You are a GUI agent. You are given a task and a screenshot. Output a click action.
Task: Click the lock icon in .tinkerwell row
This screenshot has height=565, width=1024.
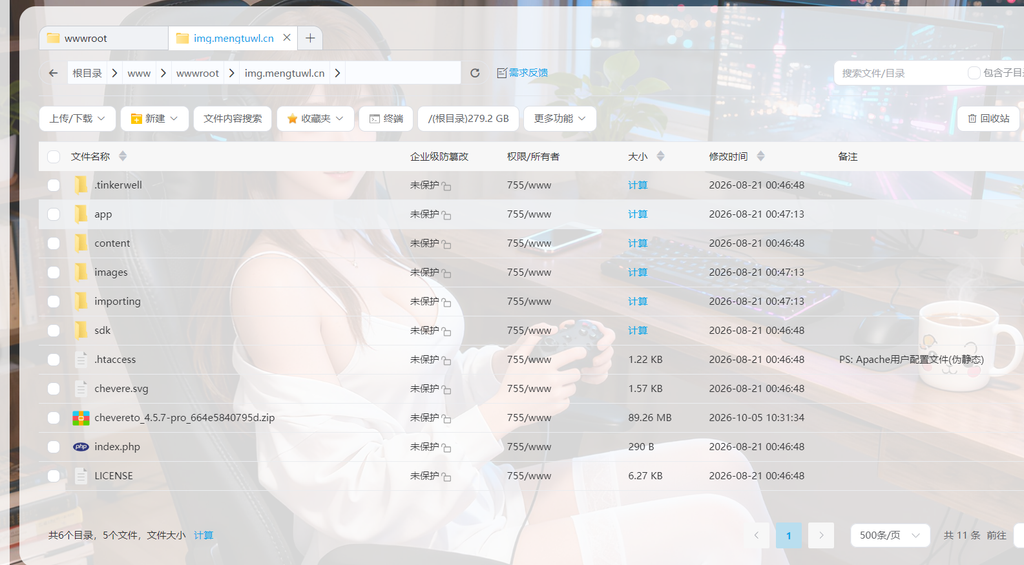(446, 186)
